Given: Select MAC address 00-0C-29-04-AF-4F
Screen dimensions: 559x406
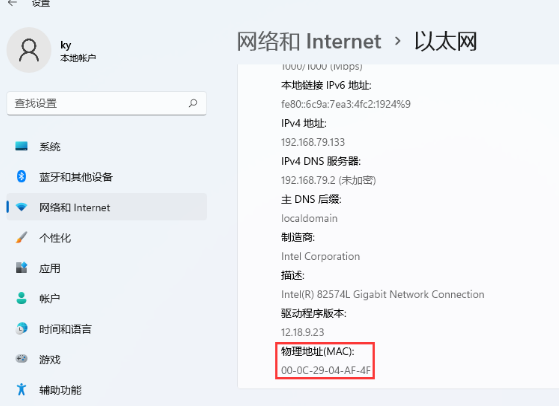Looking at the screenshot, I should click(326, 370).
